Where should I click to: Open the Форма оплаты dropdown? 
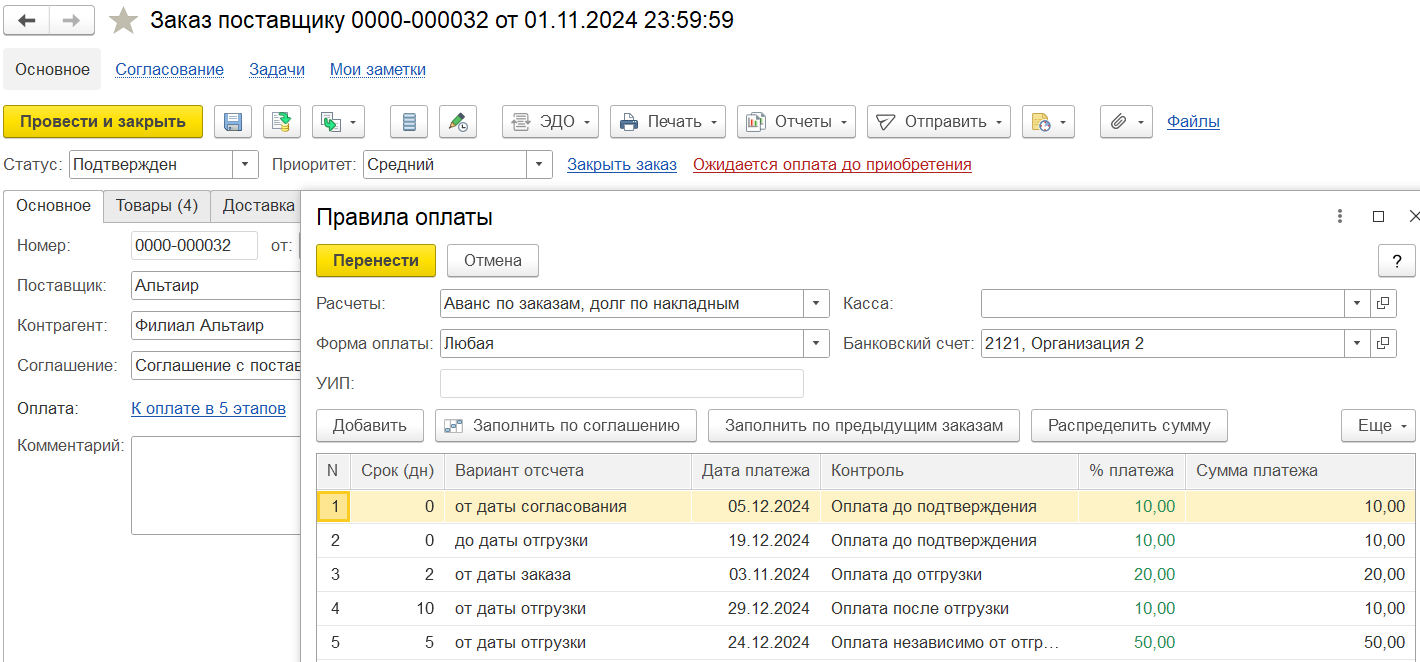coord(816,344)
